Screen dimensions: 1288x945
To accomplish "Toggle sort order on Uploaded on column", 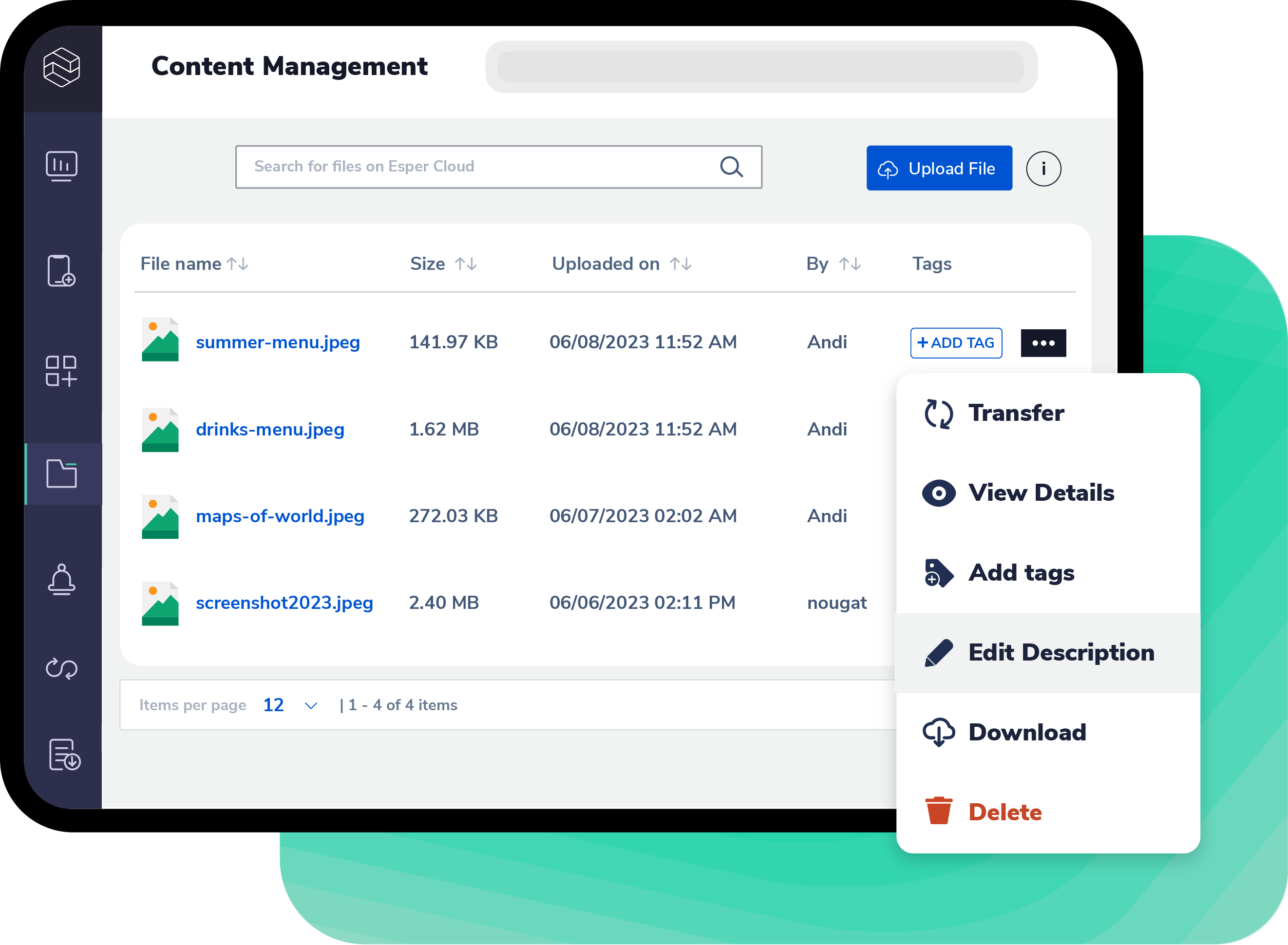I will (682, 264).
